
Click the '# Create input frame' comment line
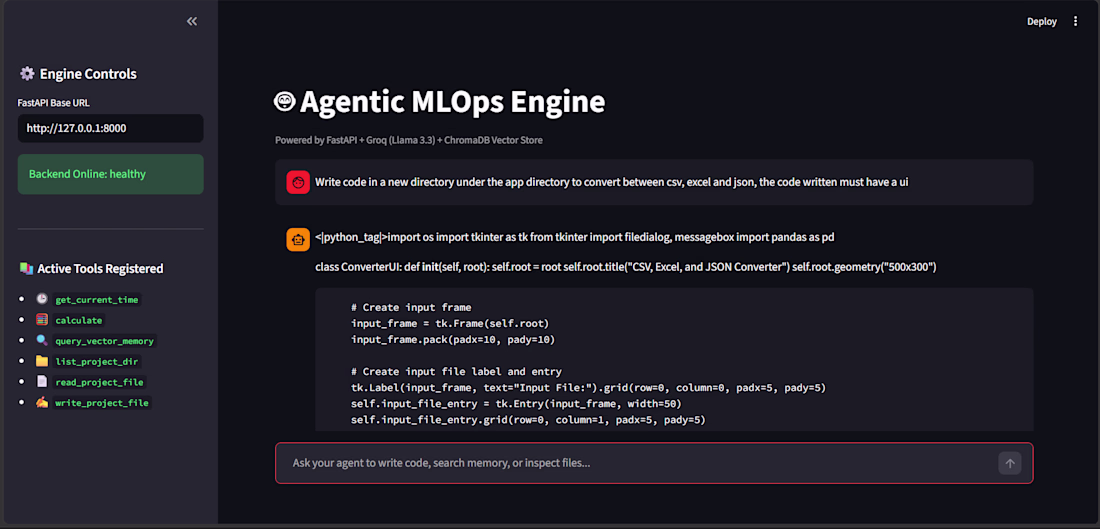pyautogui.click(x=411, y=307)
